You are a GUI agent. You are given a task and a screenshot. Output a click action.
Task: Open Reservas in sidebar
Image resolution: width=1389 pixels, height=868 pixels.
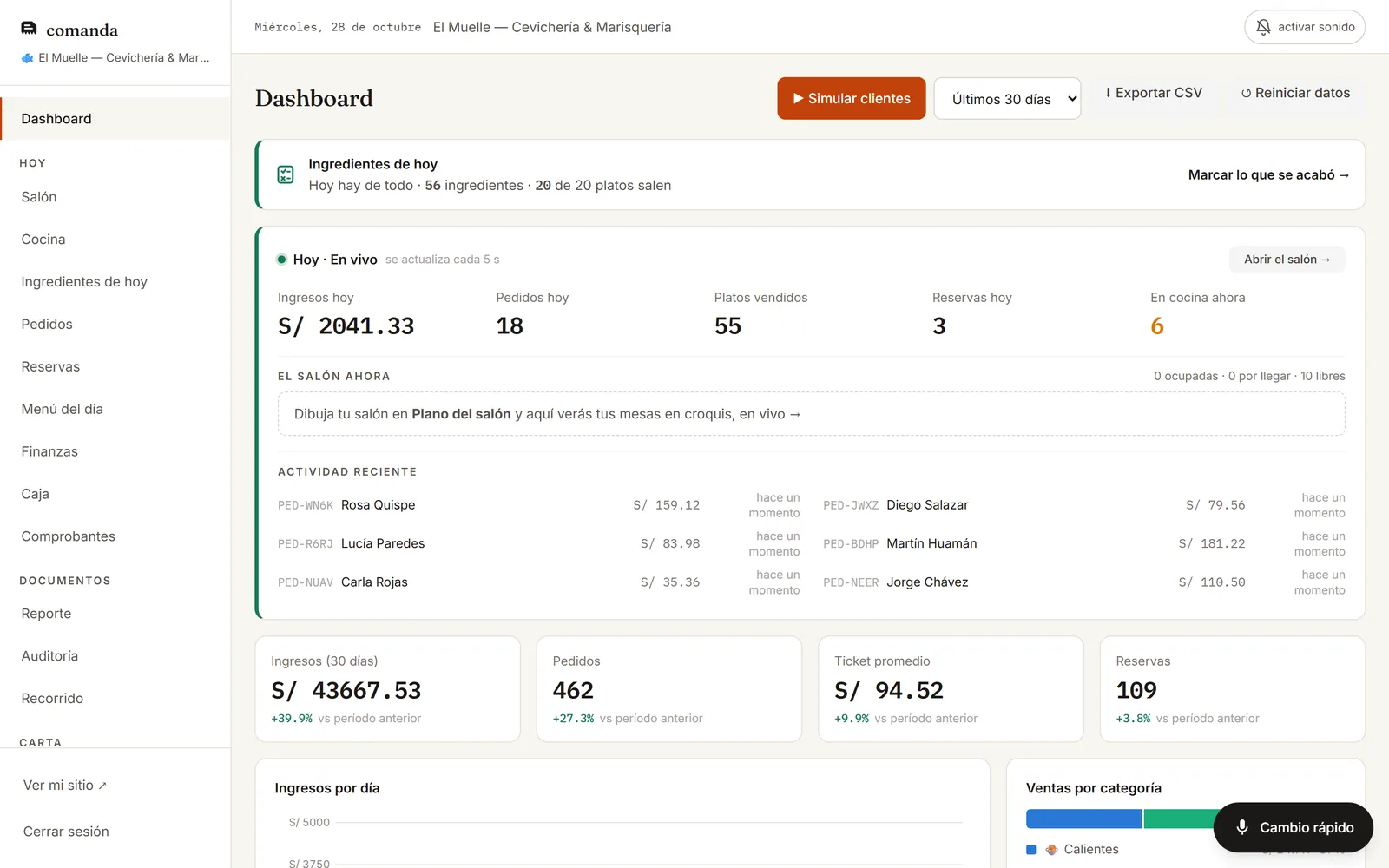(115, 367)
